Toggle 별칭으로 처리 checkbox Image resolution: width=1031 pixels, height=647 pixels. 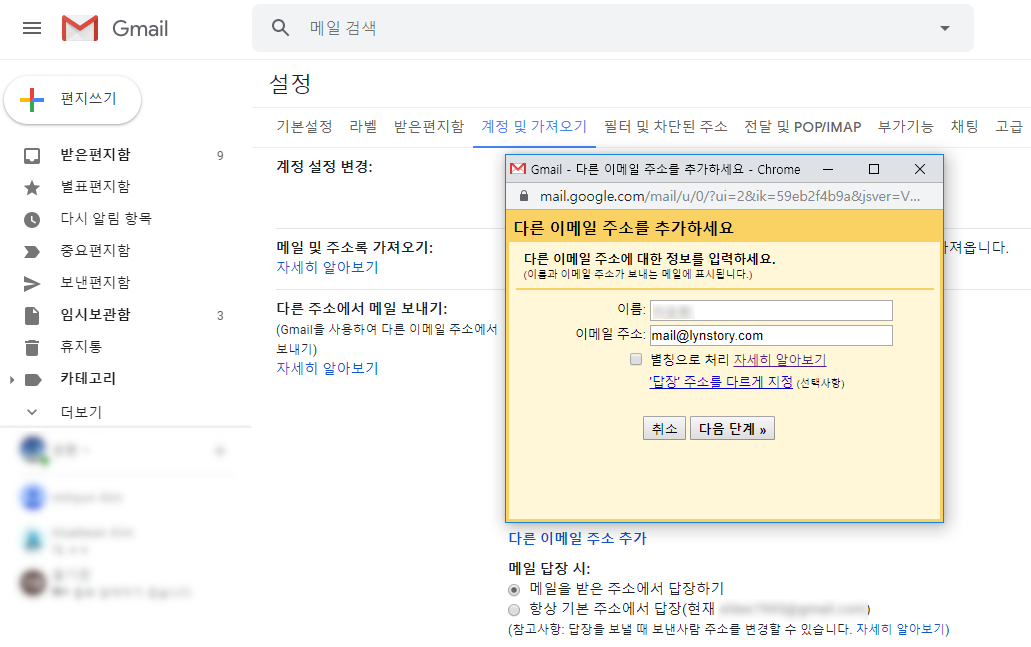(636, 359)
